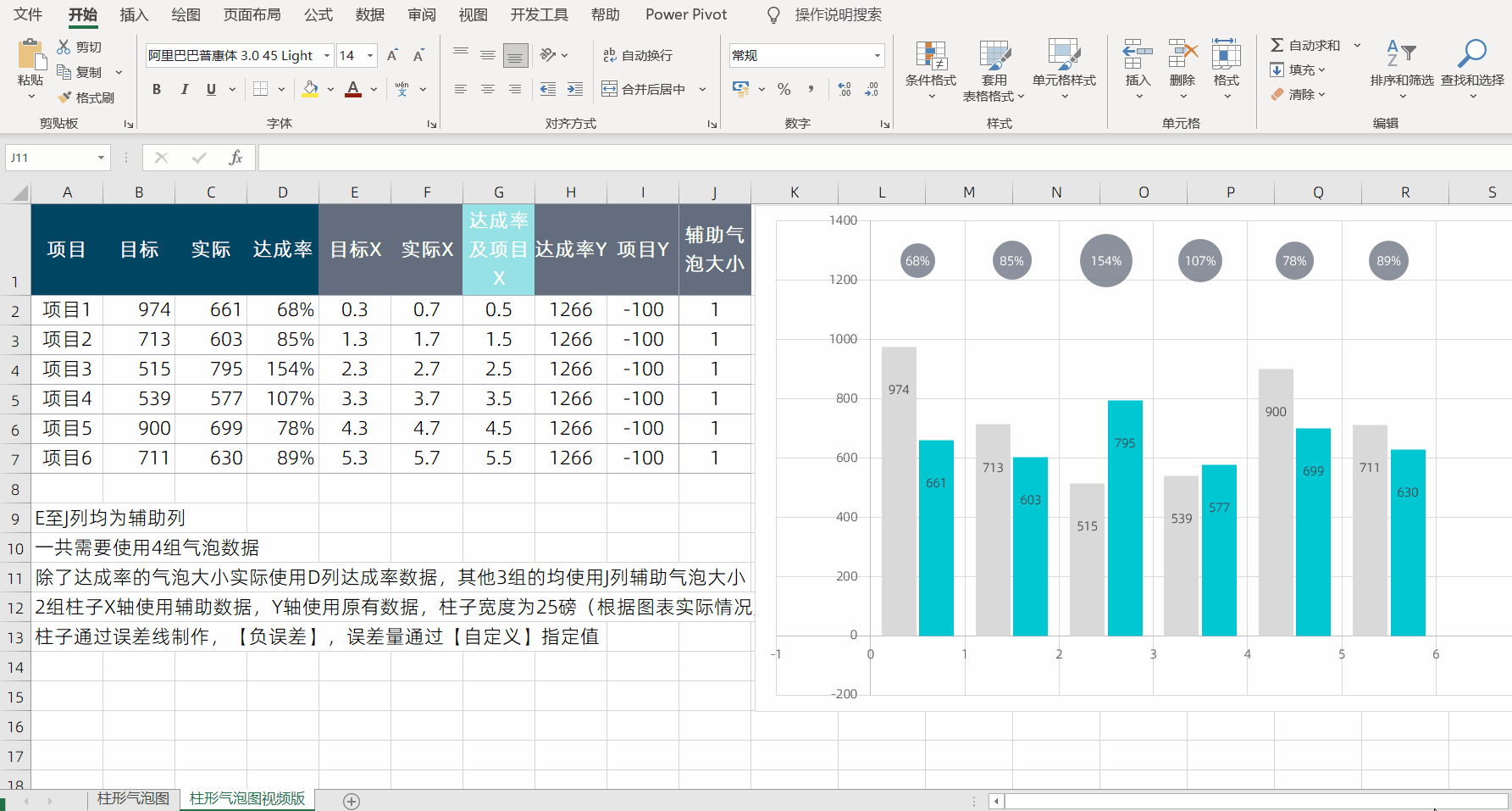Add a new sheet with plus icon
This screenshot has height=811, width=1512.
352,801
